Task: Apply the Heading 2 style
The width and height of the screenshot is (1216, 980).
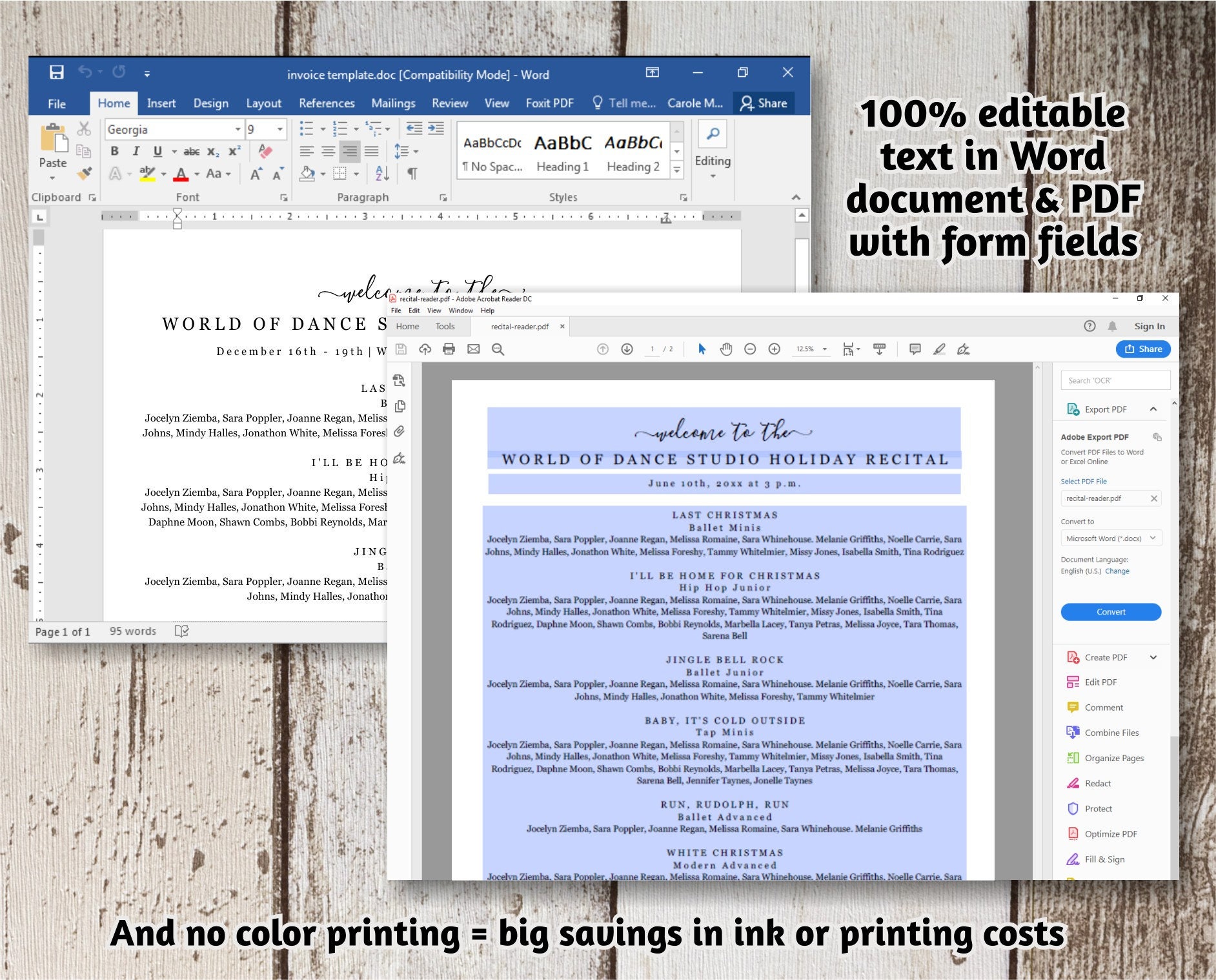Action: coord(633,154)
